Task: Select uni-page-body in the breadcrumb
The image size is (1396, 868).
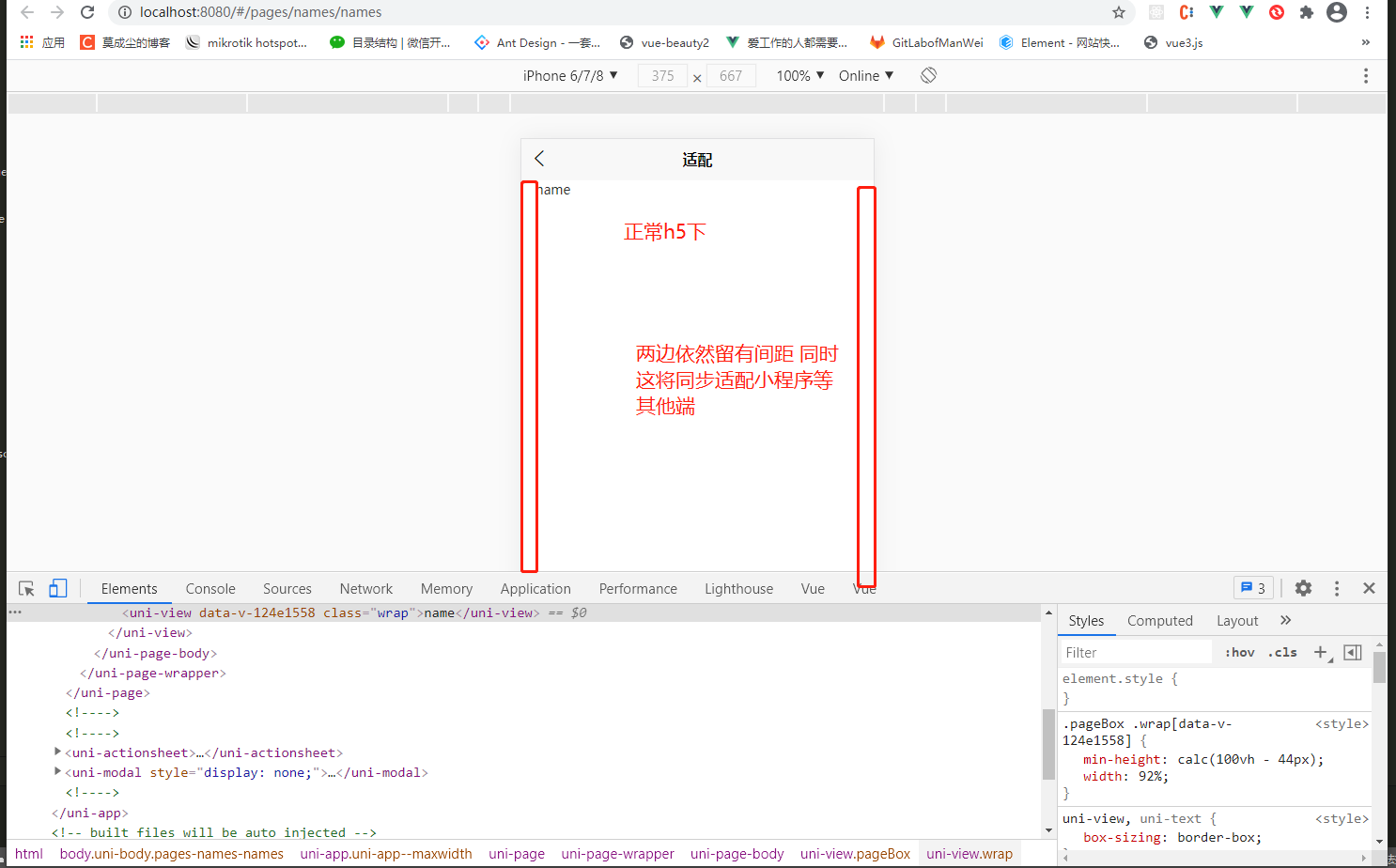Action: tap(737, 854)
